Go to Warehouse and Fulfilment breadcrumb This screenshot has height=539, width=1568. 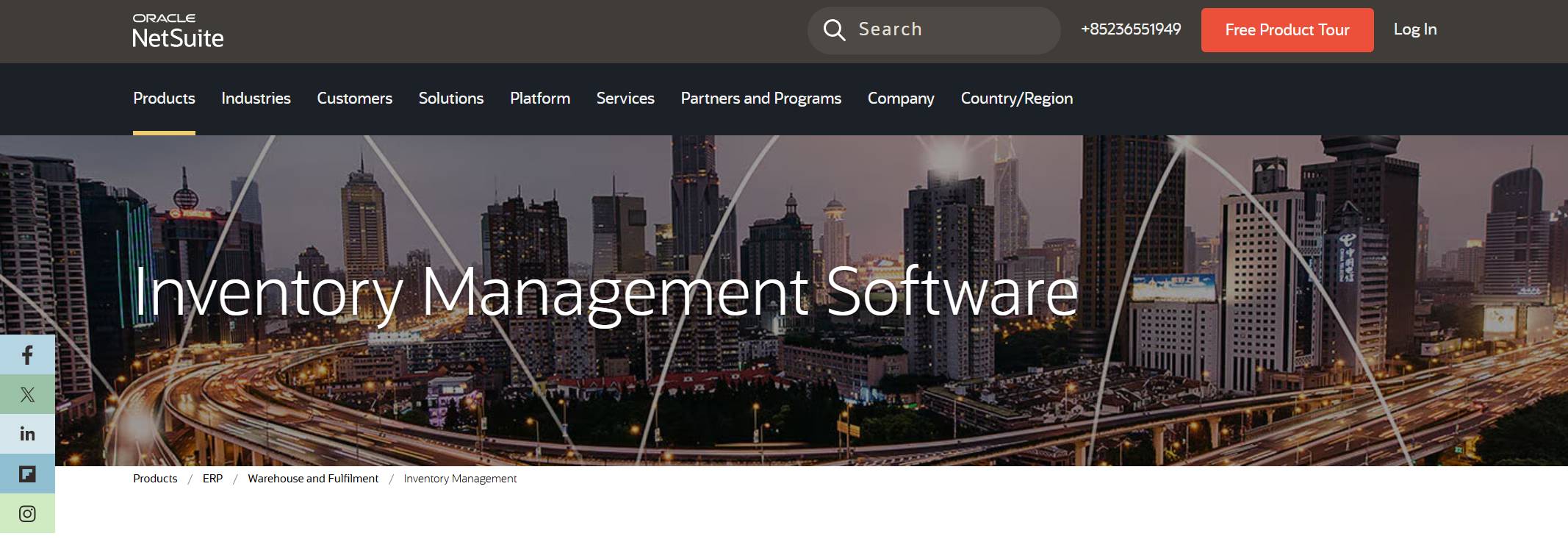tap(313, 479)
